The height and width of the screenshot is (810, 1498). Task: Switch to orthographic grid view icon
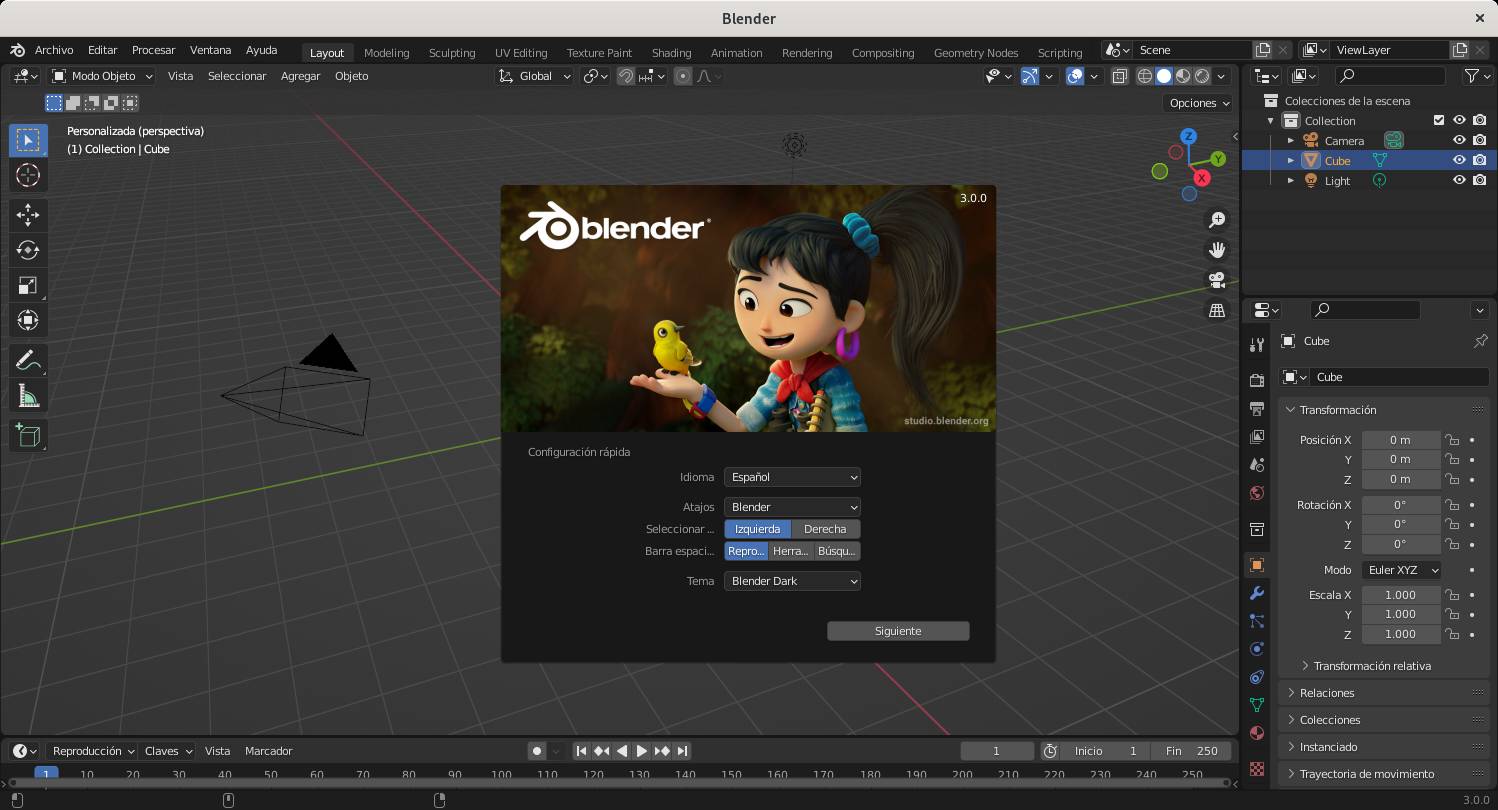click(1217, 311)
